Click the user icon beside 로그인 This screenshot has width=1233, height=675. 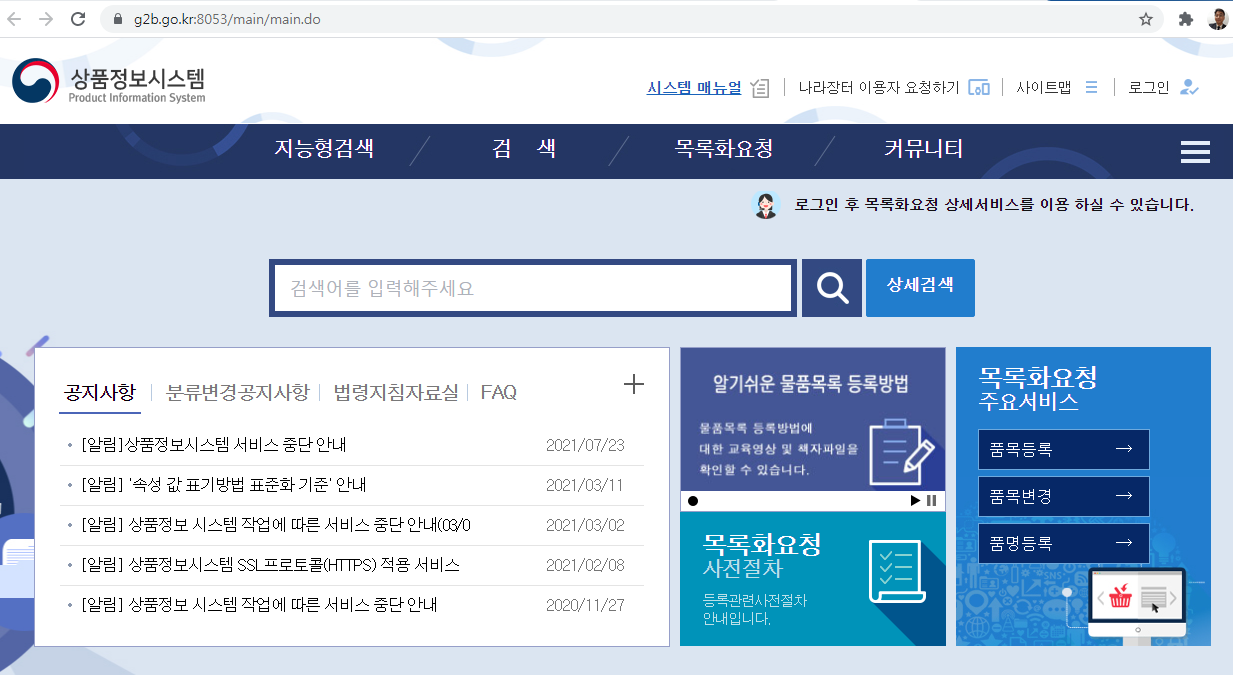[1189, 87]
